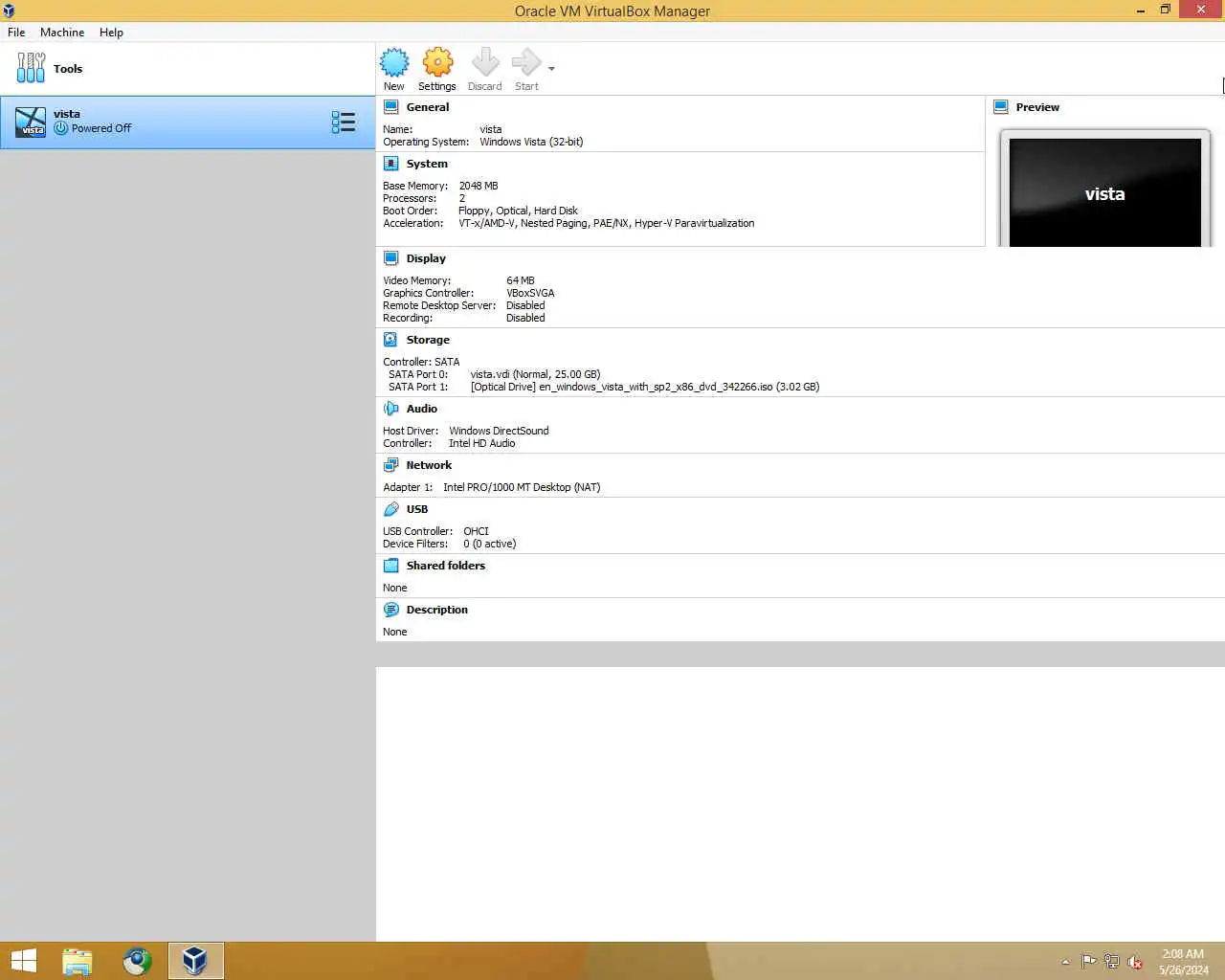The image size is (1225, 980).
Task: Open the Audio settings heading link
Action: [x=422, y=409]
